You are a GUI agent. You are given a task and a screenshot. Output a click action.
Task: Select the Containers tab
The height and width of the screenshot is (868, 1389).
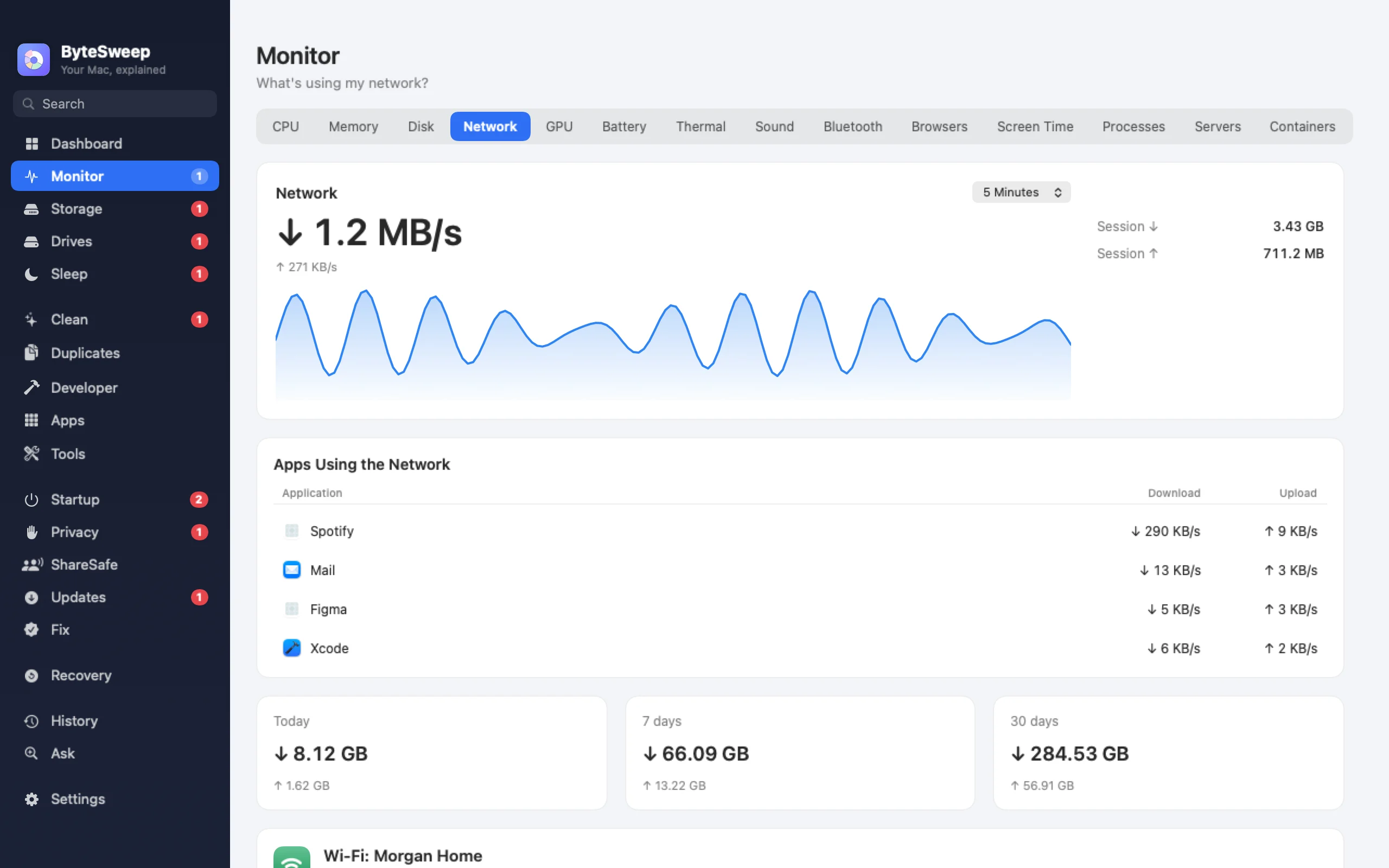pyautogui.click(x=1302, y=126)
